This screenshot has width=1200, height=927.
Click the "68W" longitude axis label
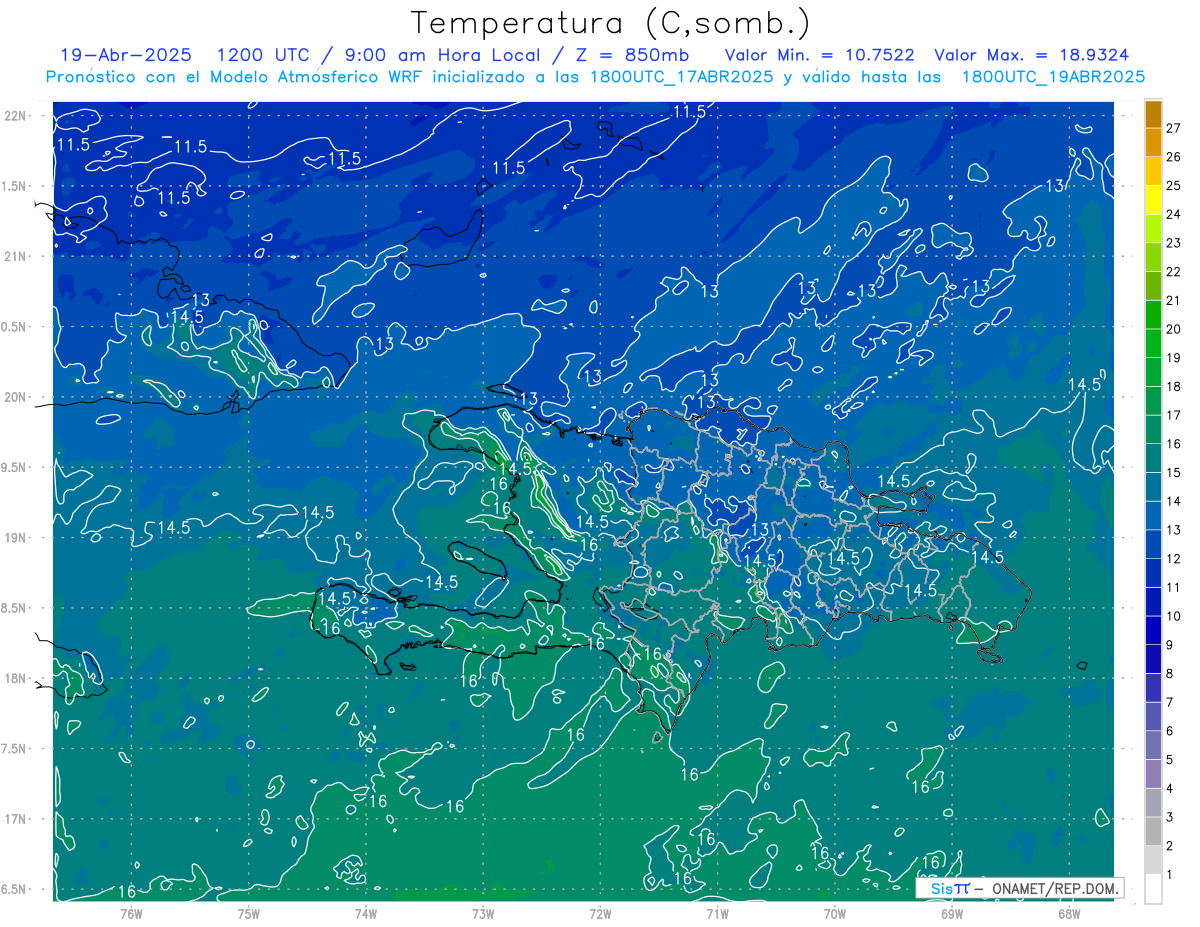[x=1069, y=913]
